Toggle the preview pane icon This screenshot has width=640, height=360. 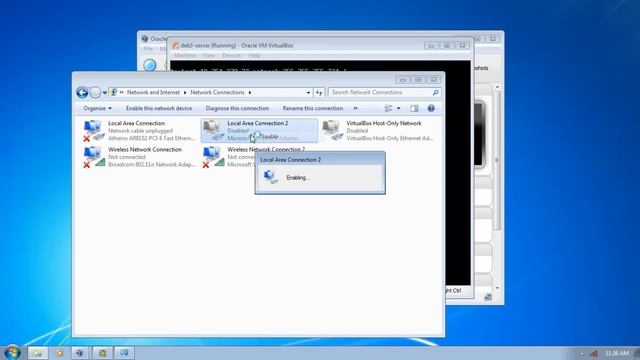[x=414, y=108]
